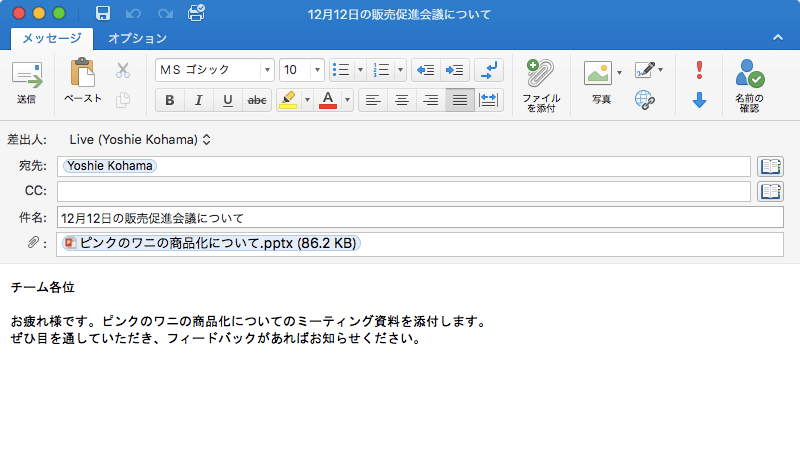
Task: Open font size 10 dropdown
Action: point(317,70)
